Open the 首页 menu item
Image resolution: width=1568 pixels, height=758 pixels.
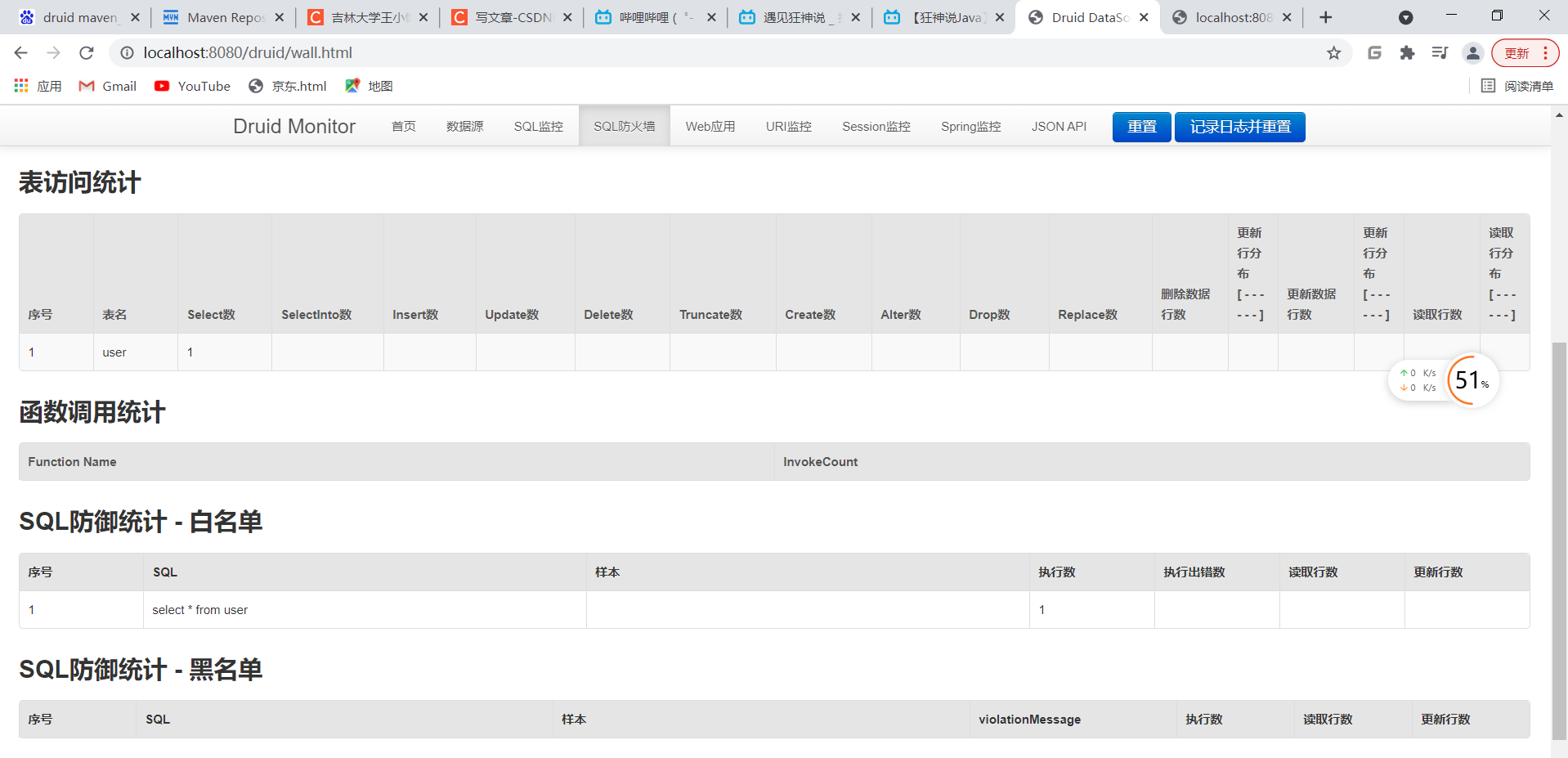pos(404,127)
